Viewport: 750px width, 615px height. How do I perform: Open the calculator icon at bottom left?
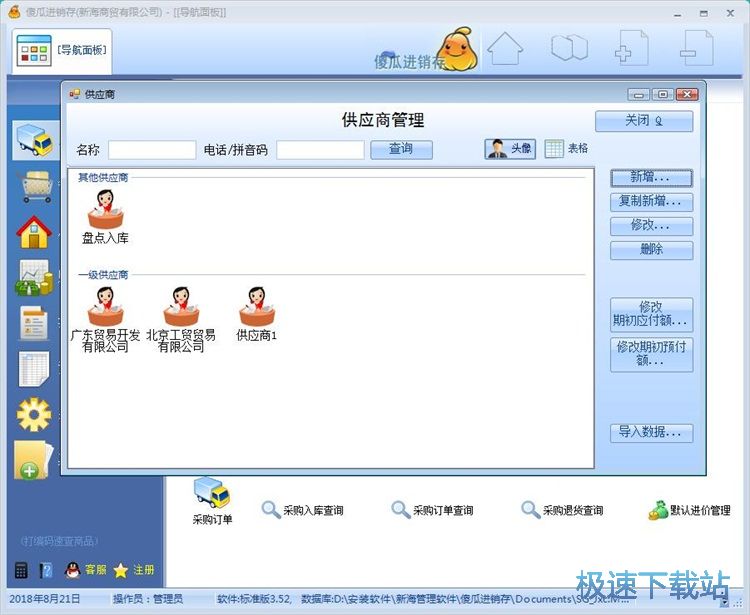coord(21,570)
